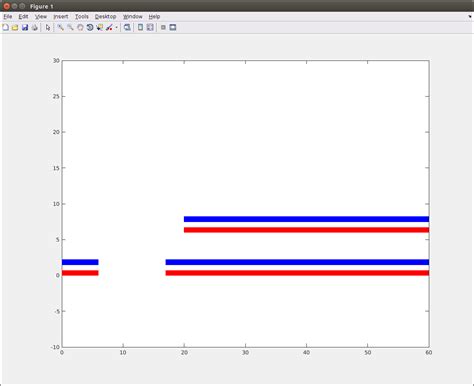Toggle the Data Cursor tool
This screenshot has height=386, width=474.
(99, 27)
